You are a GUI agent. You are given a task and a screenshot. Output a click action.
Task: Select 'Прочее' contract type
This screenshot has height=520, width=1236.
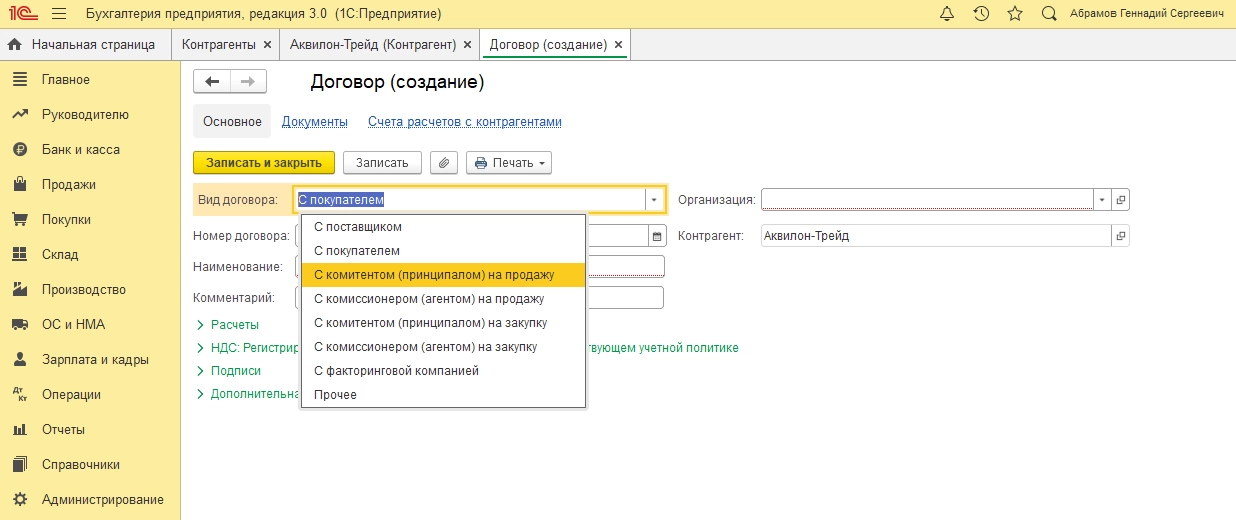pos(335,395)
